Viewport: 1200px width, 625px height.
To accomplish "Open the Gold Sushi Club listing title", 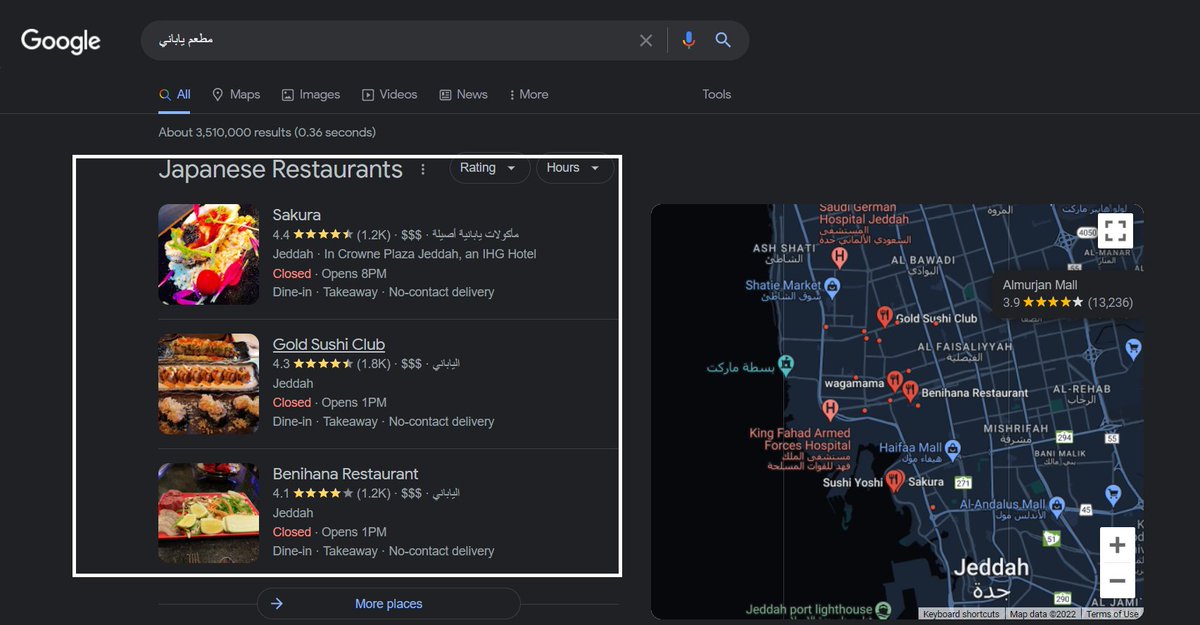I will (x=329, y=344).
